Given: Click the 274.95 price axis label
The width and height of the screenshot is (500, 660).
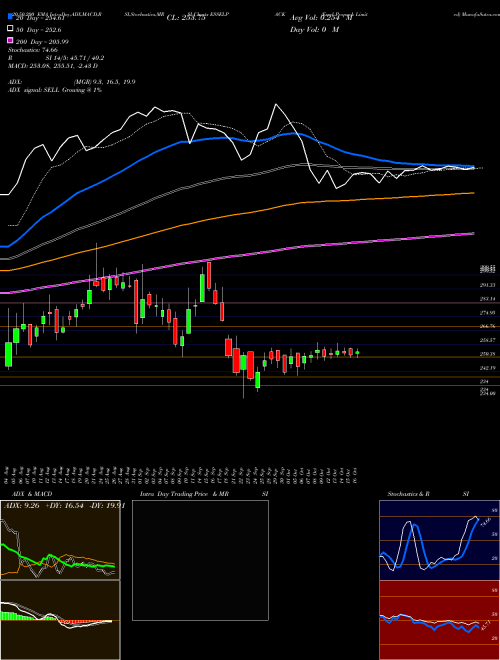Looking at the screenshot, I should [487, 313].
